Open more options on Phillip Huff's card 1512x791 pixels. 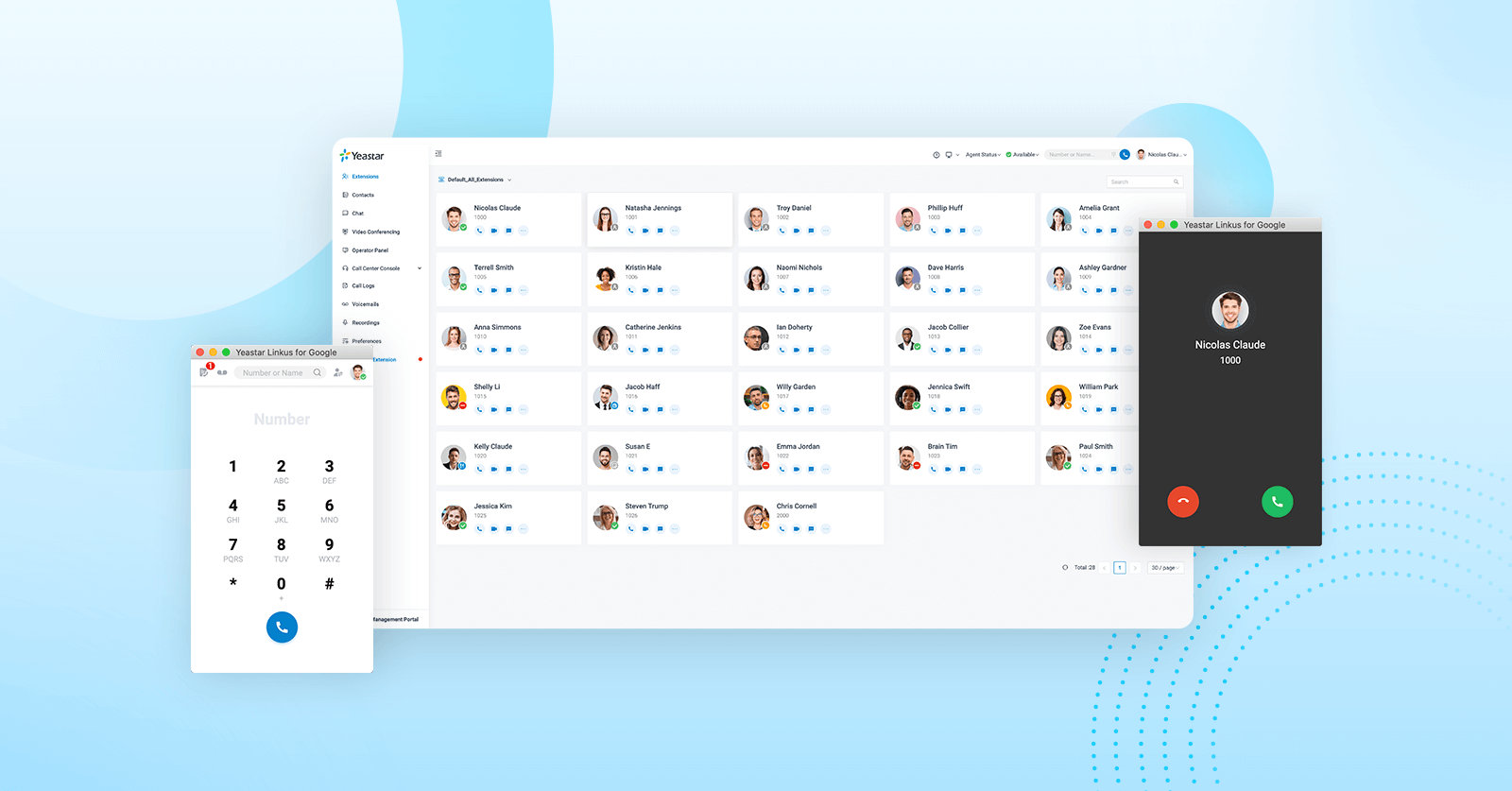coord(977,231)
